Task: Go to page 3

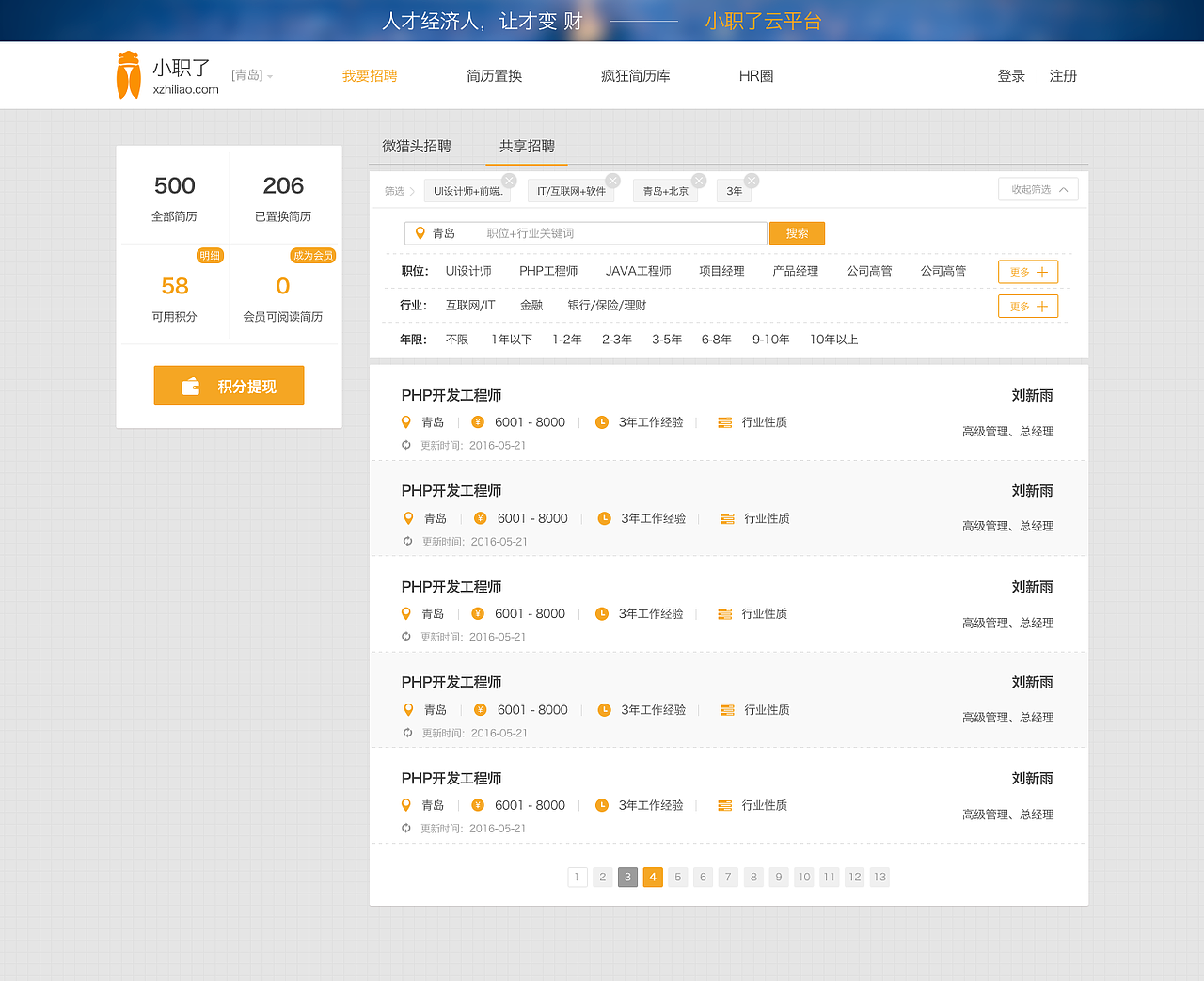Action: point(628,877)
